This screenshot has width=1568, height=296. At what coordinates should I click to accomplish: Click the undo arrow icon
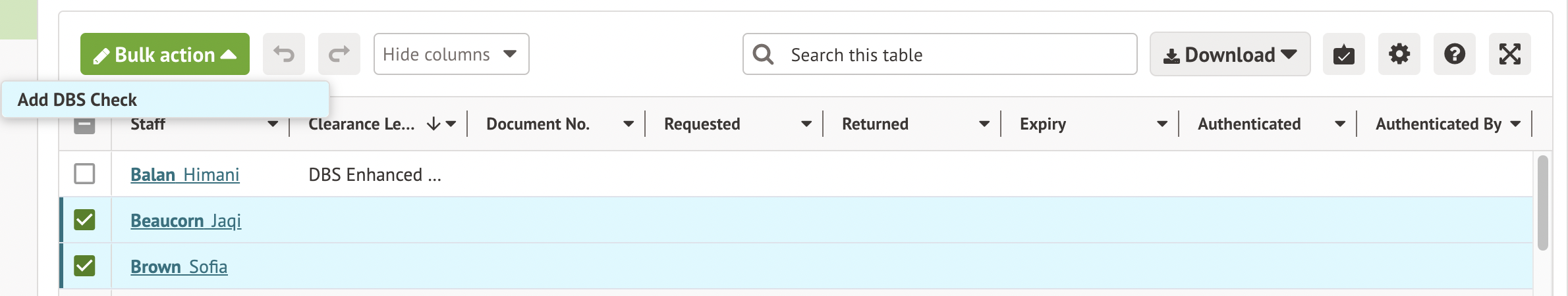point(284,54)
